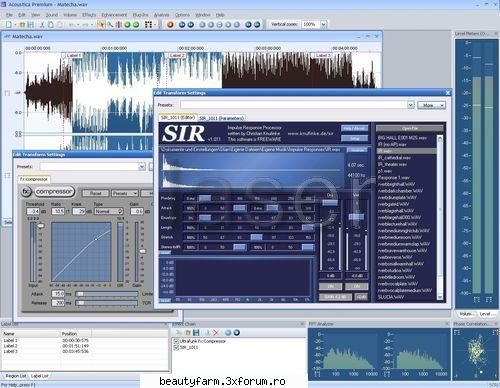Click the Ratio value input field
500x388 pixels.
tap(58, 211)
